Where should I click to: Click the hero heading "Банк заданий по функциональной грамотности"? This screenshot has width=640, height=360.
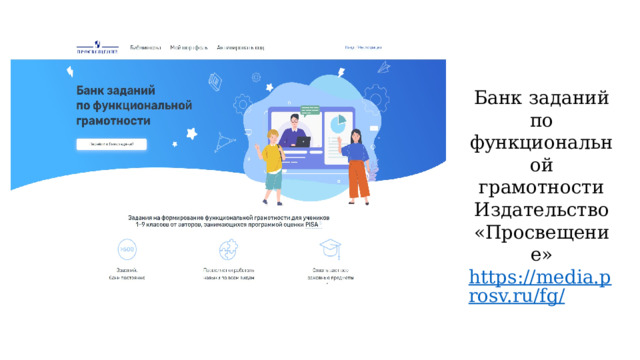[x=134, y=106]
